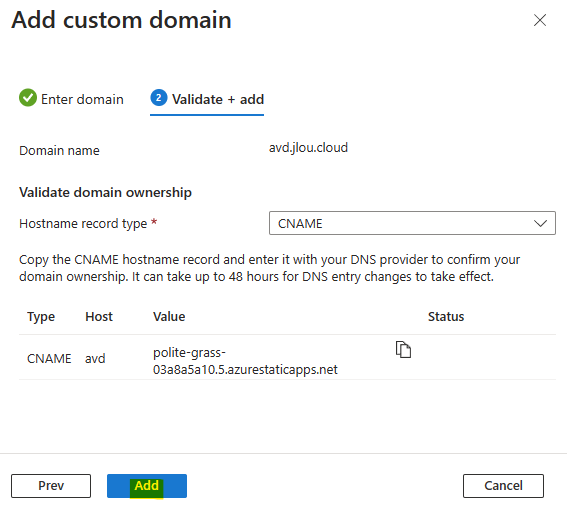The width and height of the screenshot is (567, 506).
Task: Click the Add button
Action: click(x=147, y=486)
